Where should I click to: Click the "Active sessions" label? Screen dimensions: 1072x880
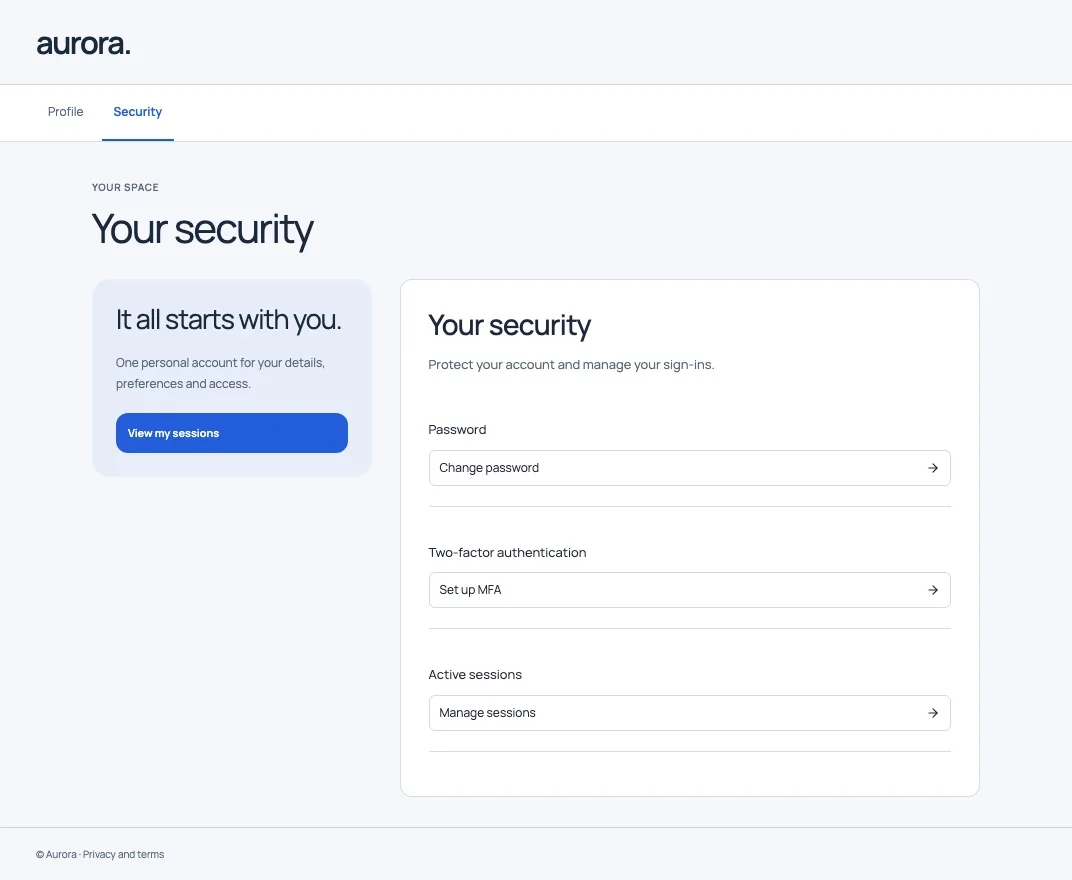pyautogui.click(x=475, y=674)
